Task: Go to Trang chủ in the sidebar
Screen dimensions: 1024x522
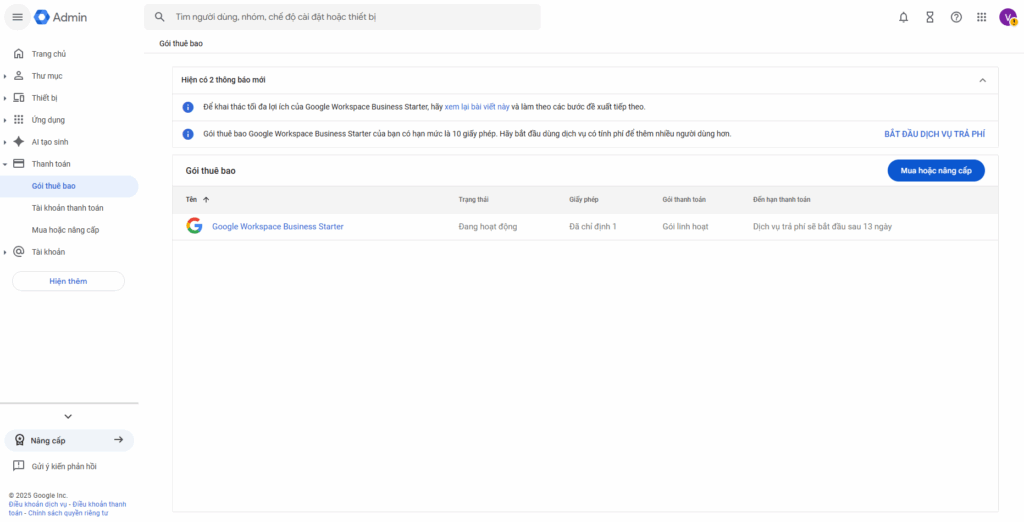Action: pyautogui.click(x=48, y=54)
